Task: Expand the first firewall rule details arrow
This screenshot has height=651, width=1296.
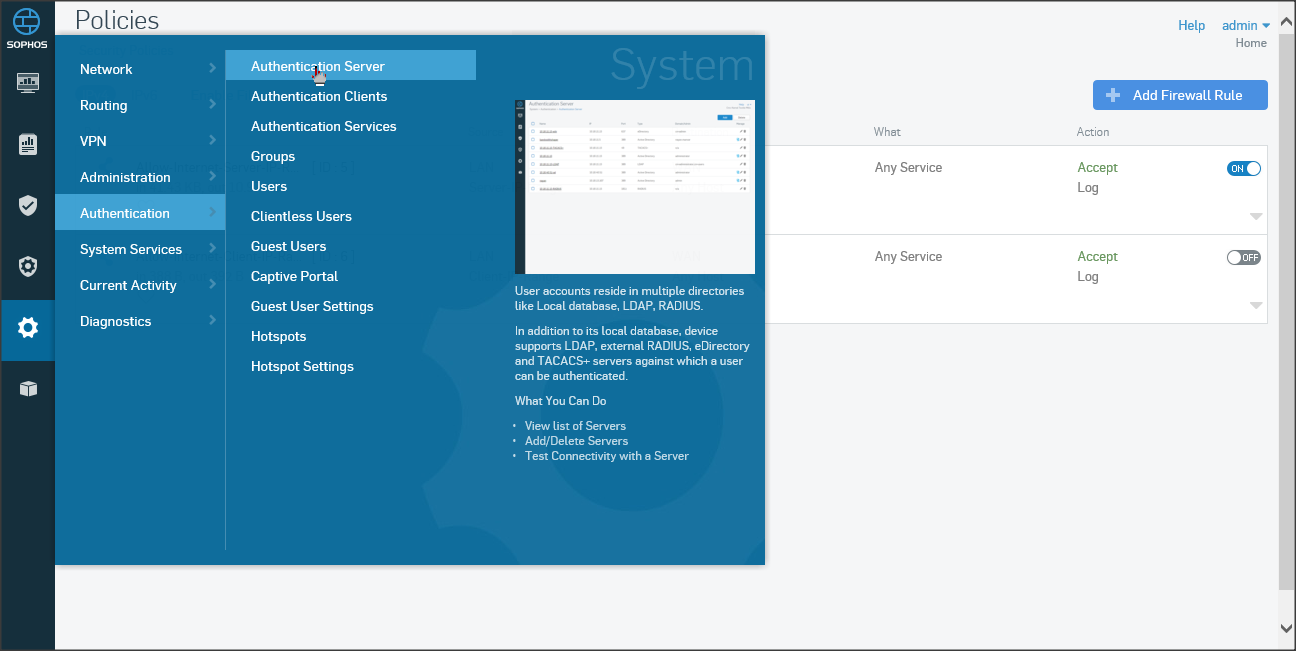Action: click(x=1256, y=216)
